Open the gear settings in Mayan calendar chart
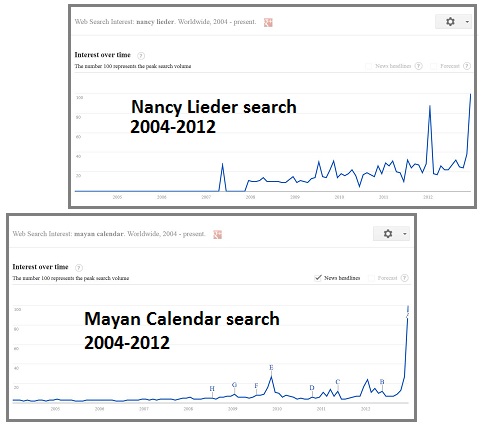 point(388,233)
